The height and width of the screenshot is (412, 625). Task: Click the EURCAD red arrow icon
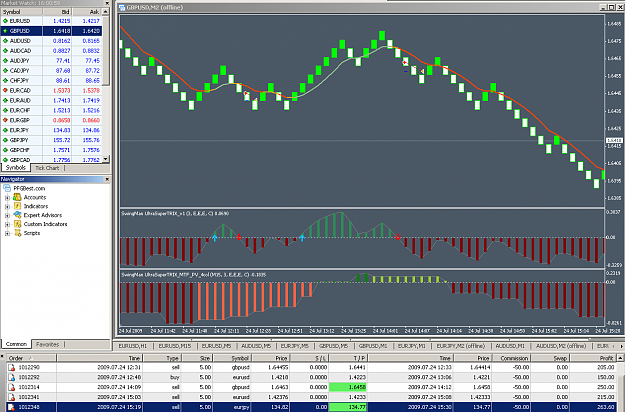5,90
